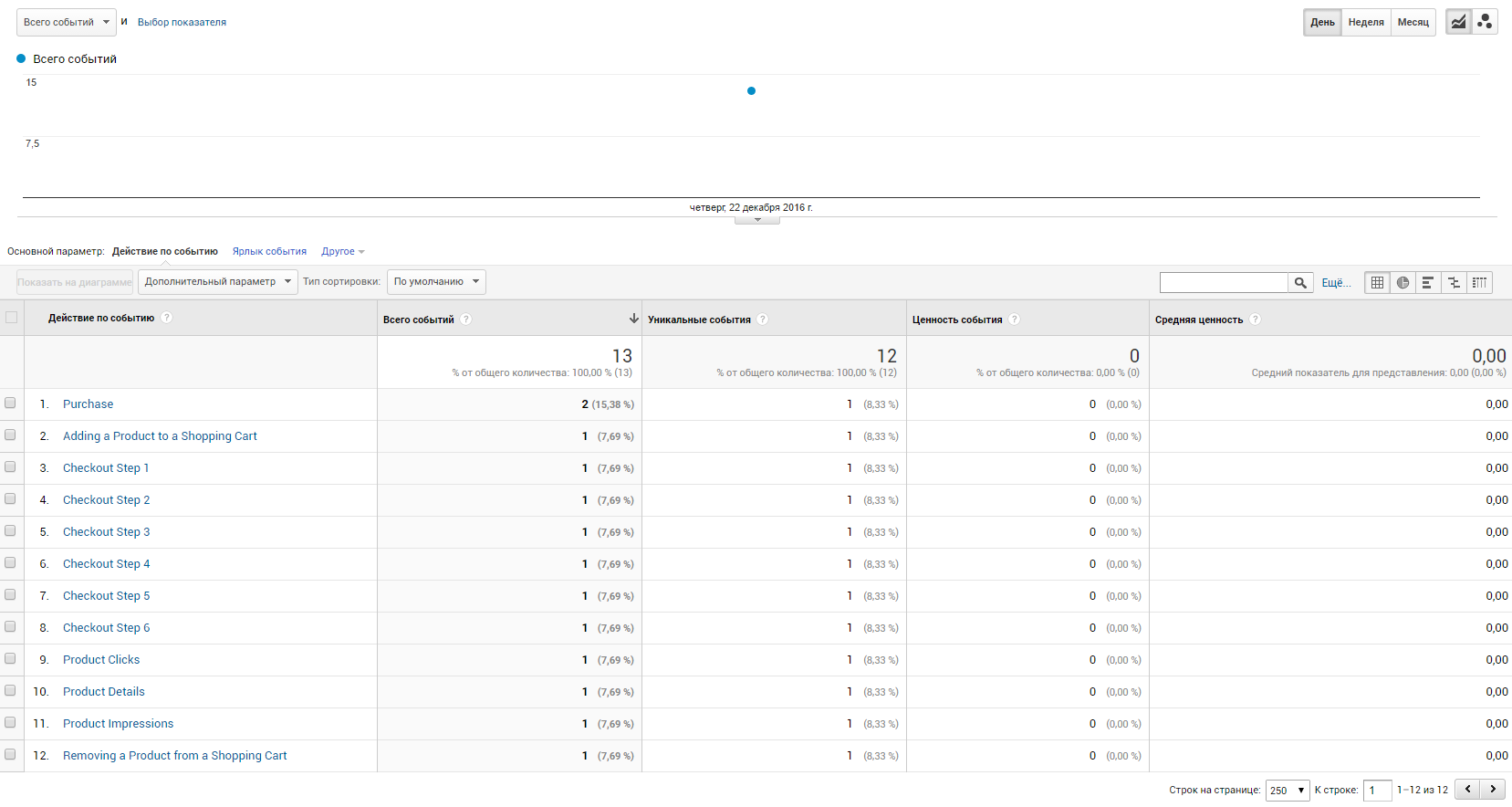Open the Purchase event action
The height and width of the screenshot is (807, 1512).
click(88, 403)
